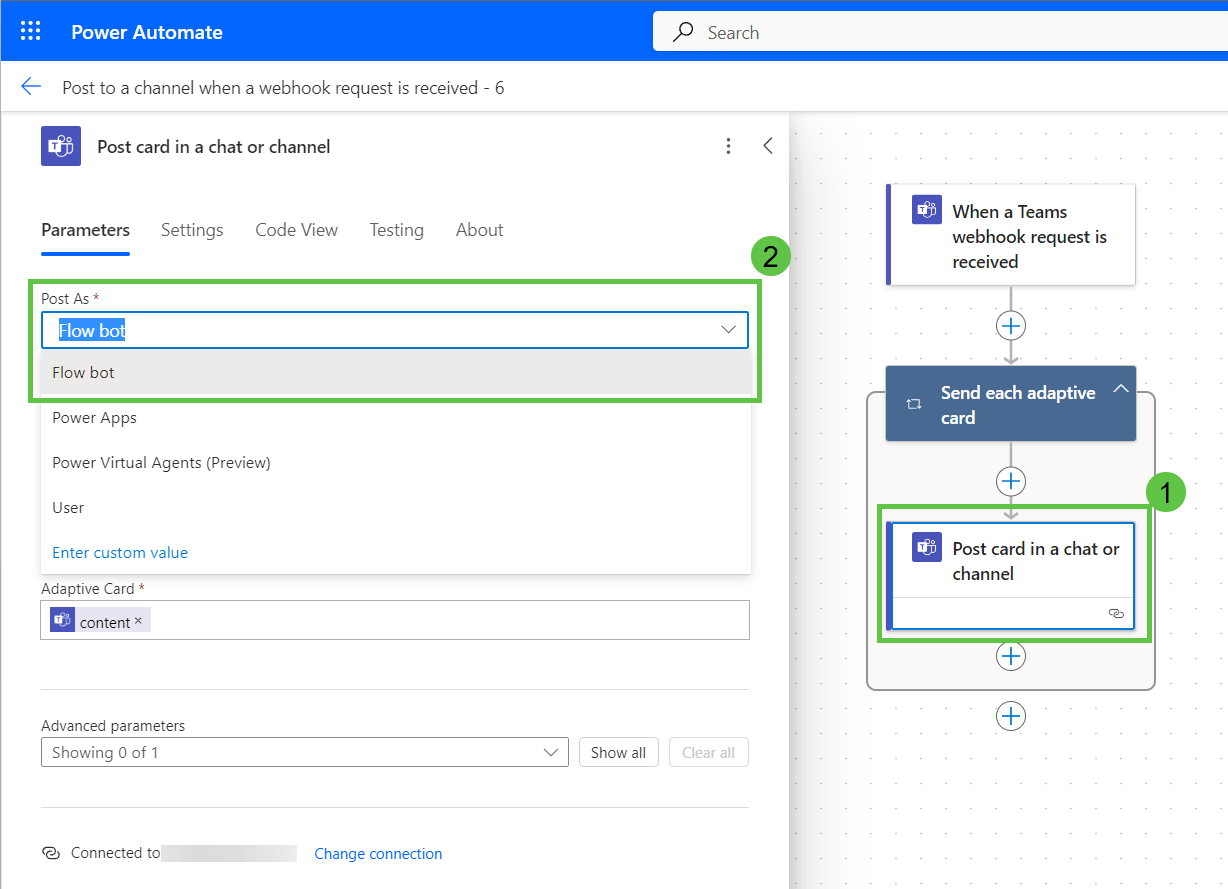Click panel title Post card in a chat or channel
This screenshot has height=889, width=1228.
[x=214, y=147]
